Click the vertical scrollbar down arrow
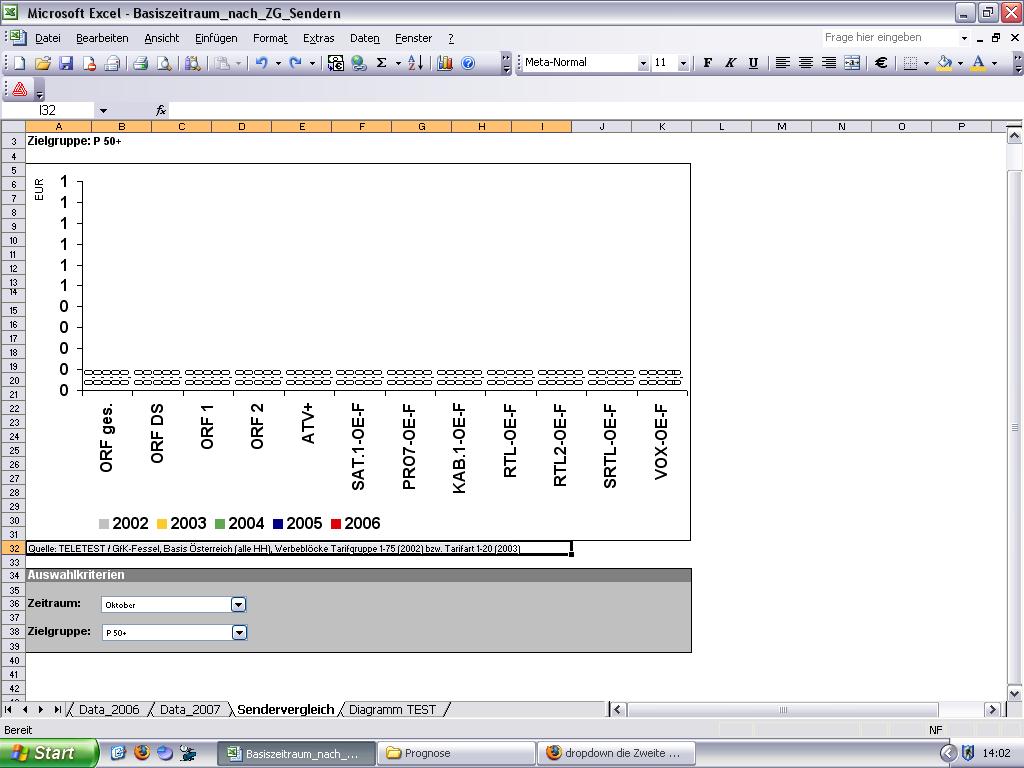The width and height of the screenshot is (1024, 768). pos(1014,694)
